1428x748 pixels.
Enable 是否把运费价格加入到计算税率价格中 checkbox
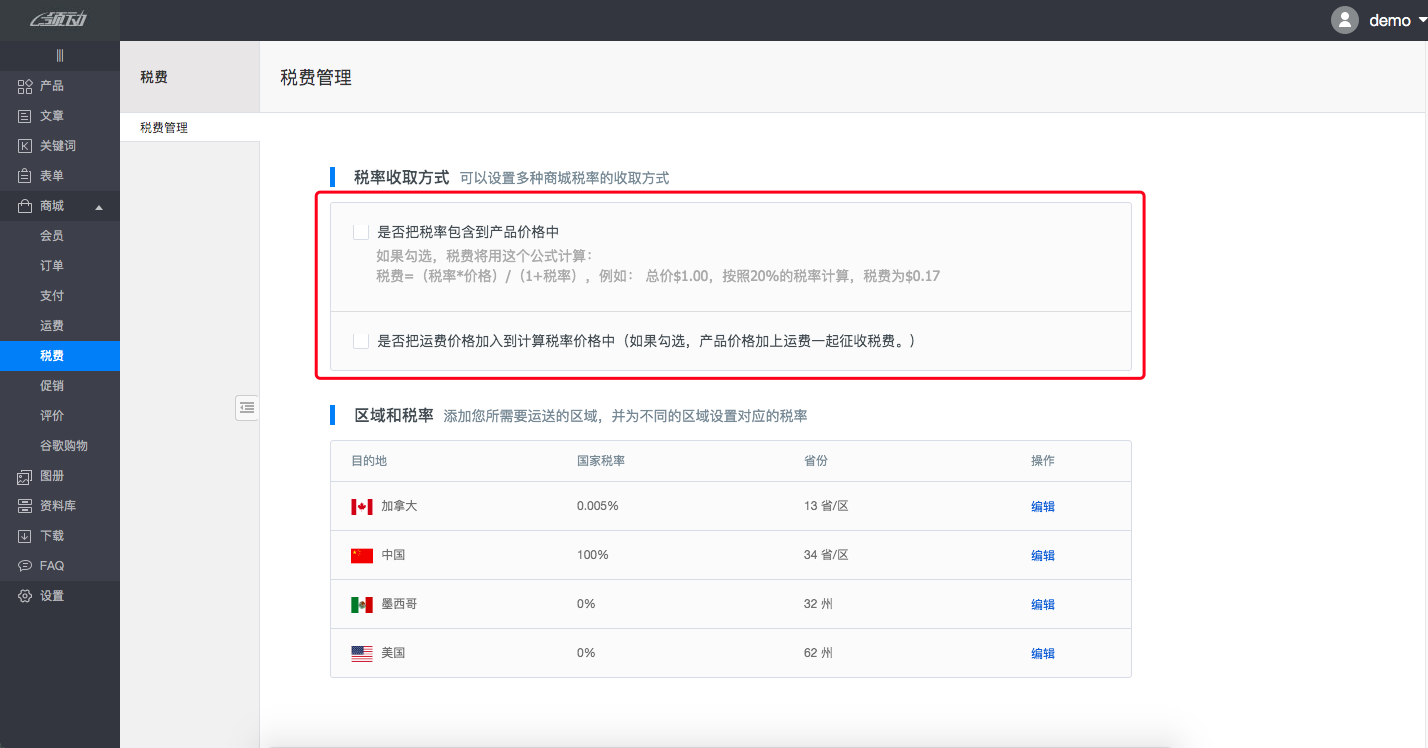pyautogui.click(x=361, y=341)
